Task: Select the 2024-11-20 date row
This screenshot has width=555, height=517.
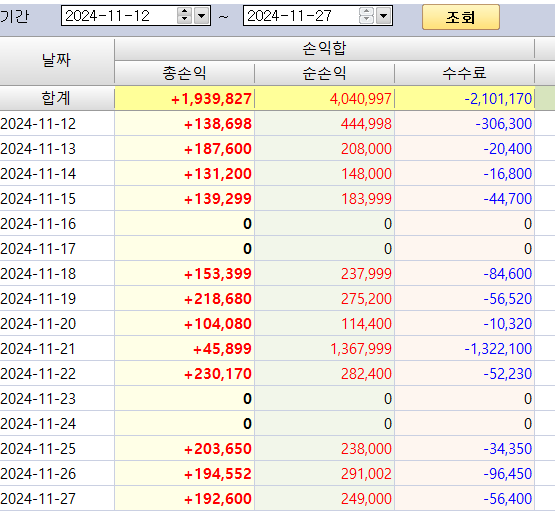Action: pyautogui.click(x=57, y=324)
